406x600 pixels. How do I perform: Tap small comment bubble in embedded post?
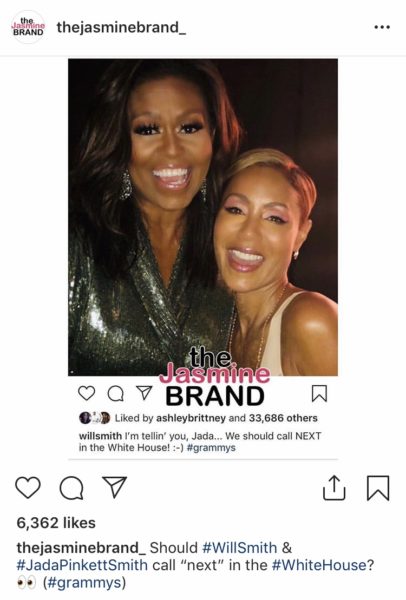(116, 393)
